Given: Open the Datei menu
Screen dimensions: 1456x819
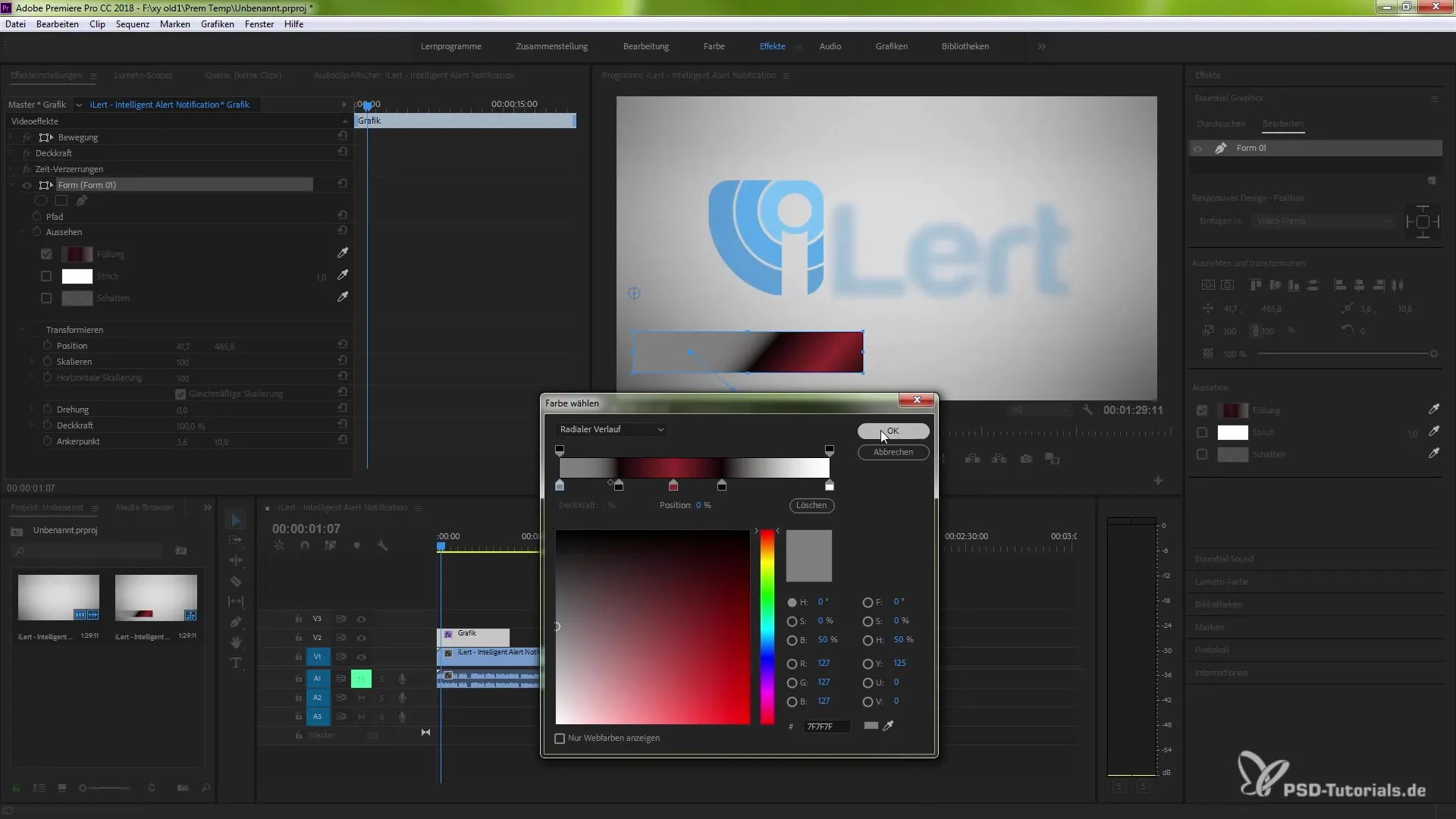Looking at the screenshot, I should 15,24.
